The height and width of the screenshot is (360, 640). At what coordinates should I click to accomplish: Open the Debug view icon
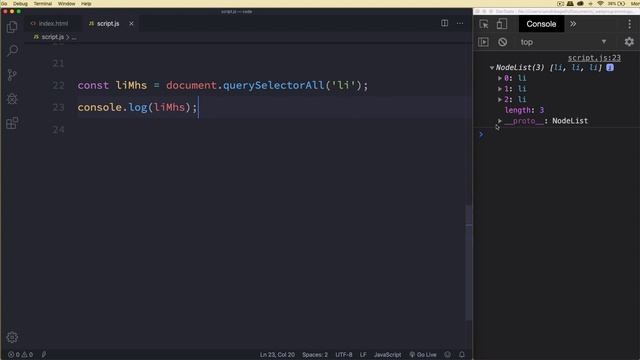click(x=12, y=99)
